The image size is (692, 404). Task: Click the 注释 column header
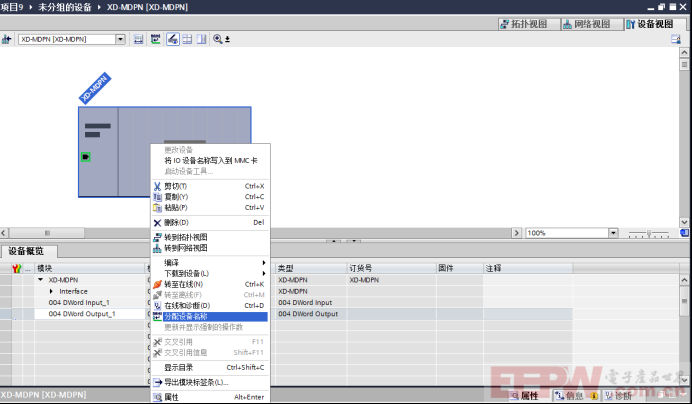click(x=528, y=268)
